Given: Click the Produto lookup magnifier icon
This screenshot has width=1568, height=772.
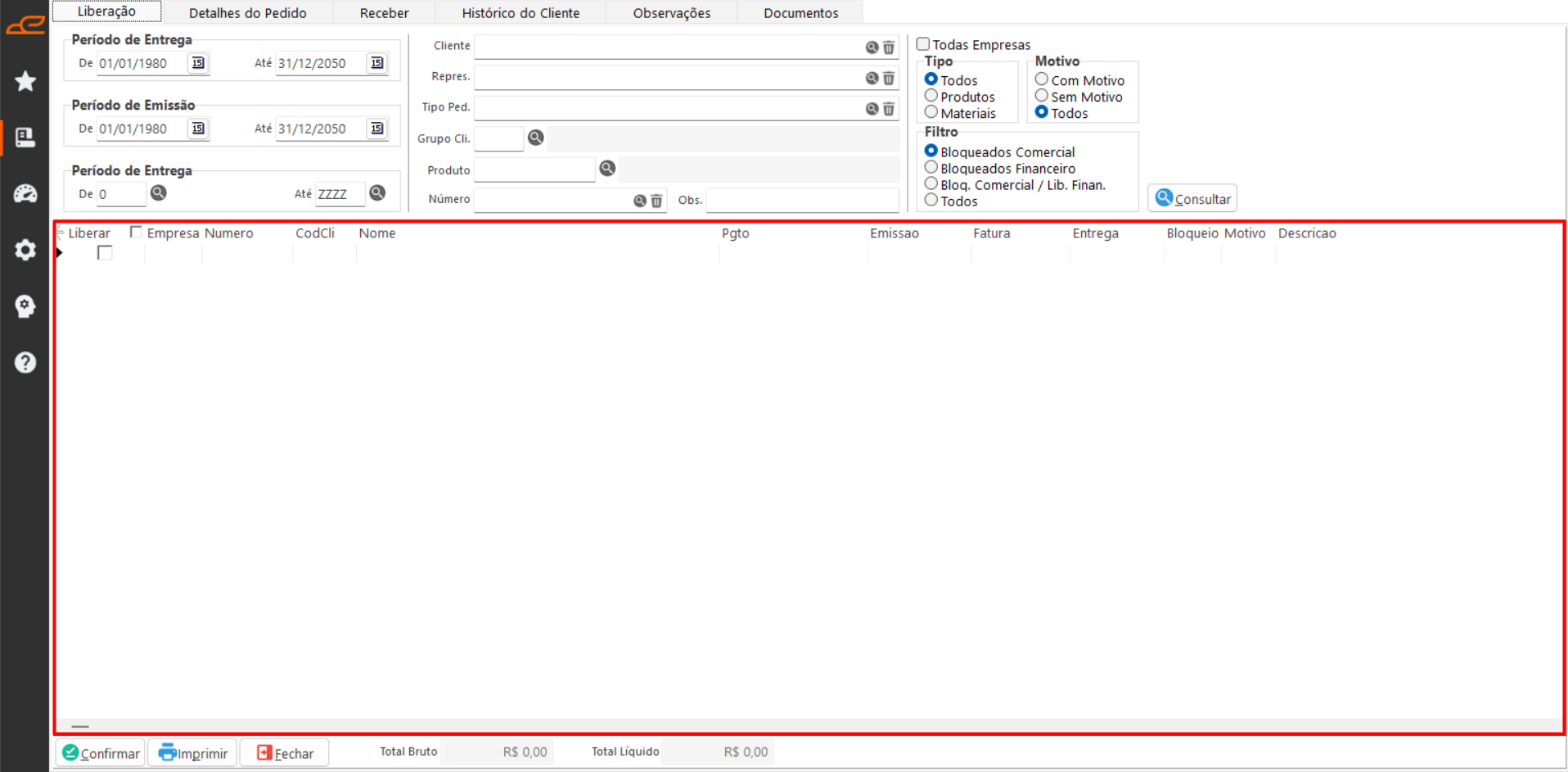Looking at the screenshot, I should pyautogui.click(x=607, y=168).
